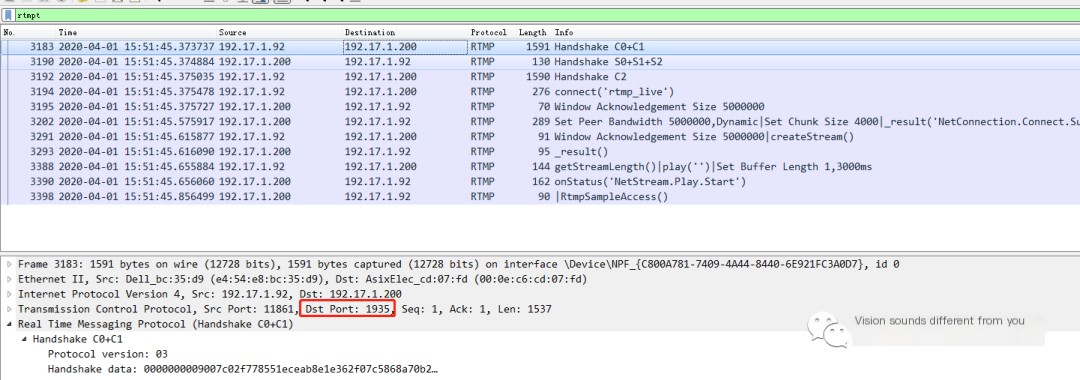
Task: Click the Length value 1590 of packet 3192
Action: tap(538, 76)
